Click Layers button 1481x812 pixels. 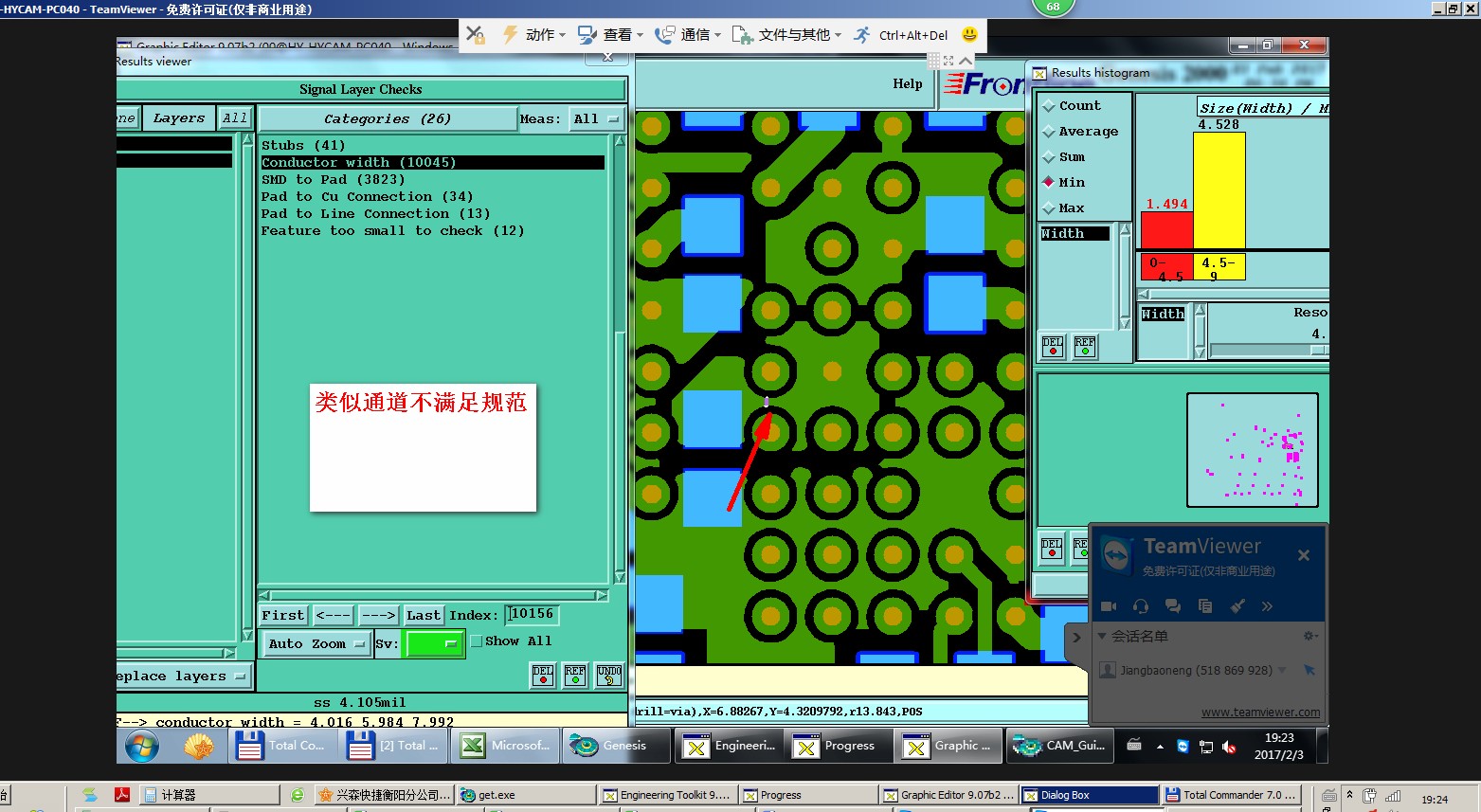[179, 118]
